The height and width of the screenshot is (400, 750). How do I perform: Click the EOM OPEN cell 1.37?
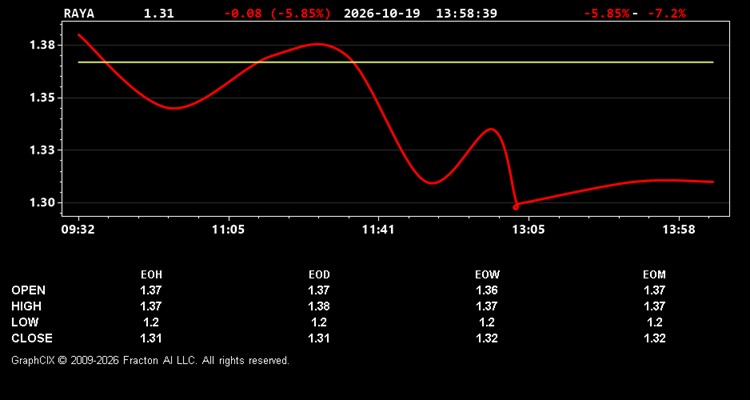654,290
